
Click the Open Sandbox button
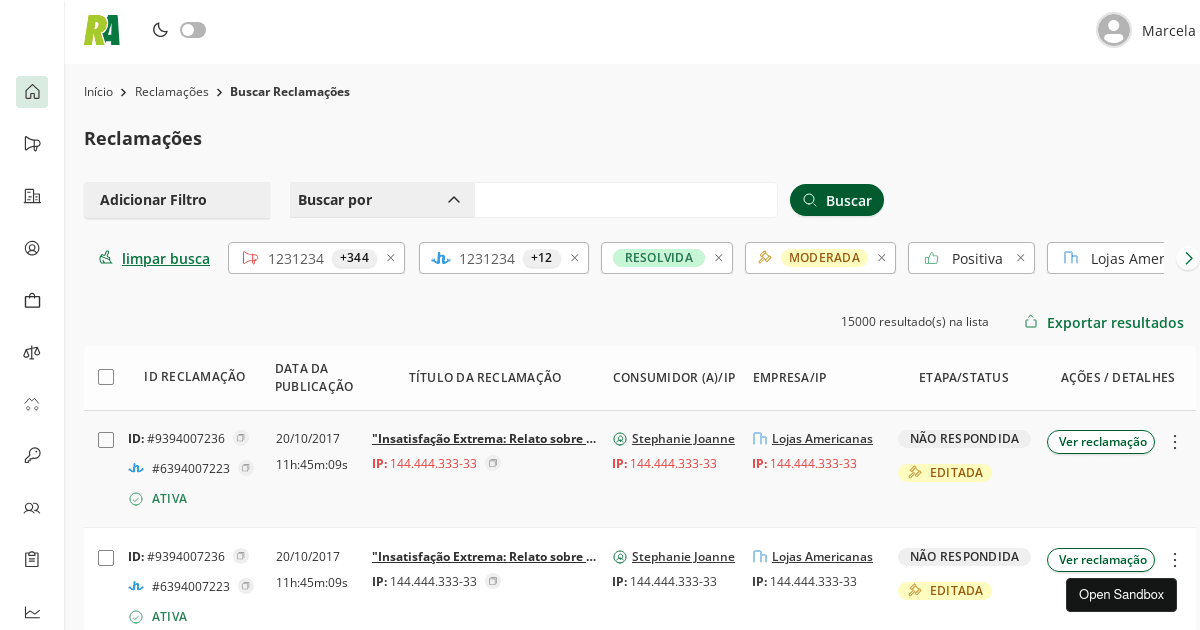tap(1121, 595)
